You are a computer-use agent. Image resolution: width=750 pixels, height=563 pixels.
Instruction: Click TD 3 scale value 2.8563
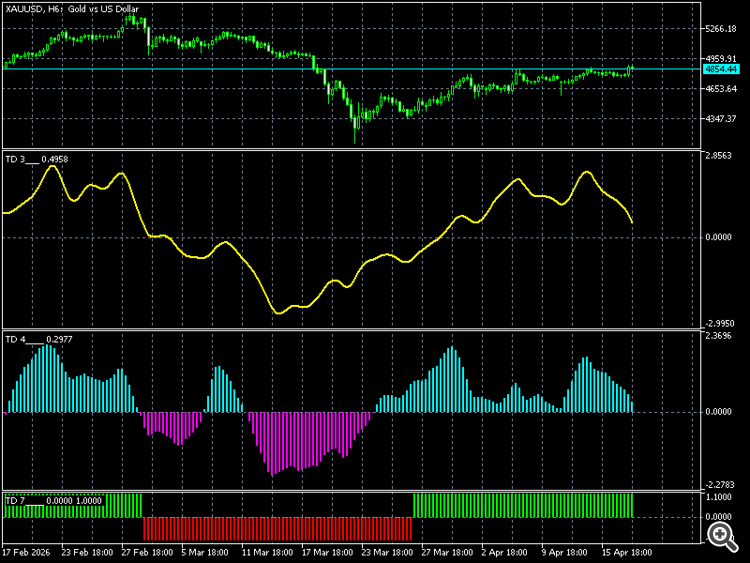pos(718,156)
